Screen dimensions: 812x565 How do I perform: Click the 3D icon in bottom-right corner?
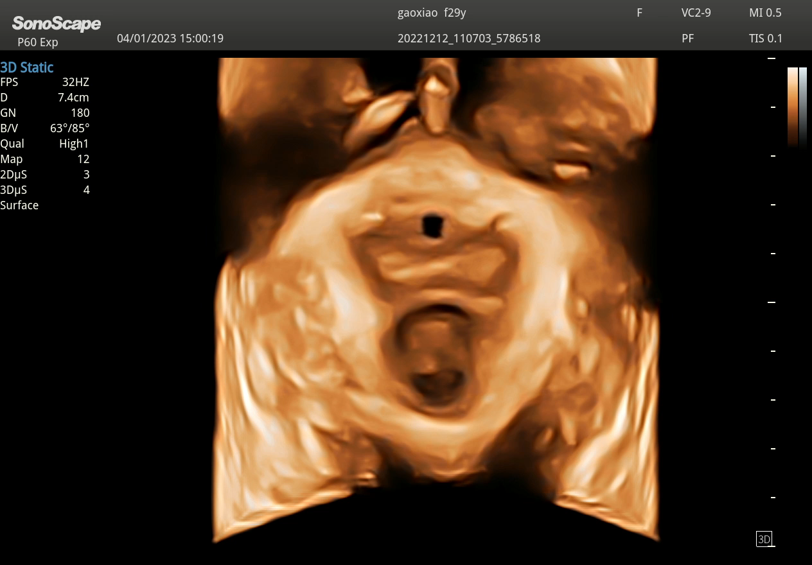(764, 539)
